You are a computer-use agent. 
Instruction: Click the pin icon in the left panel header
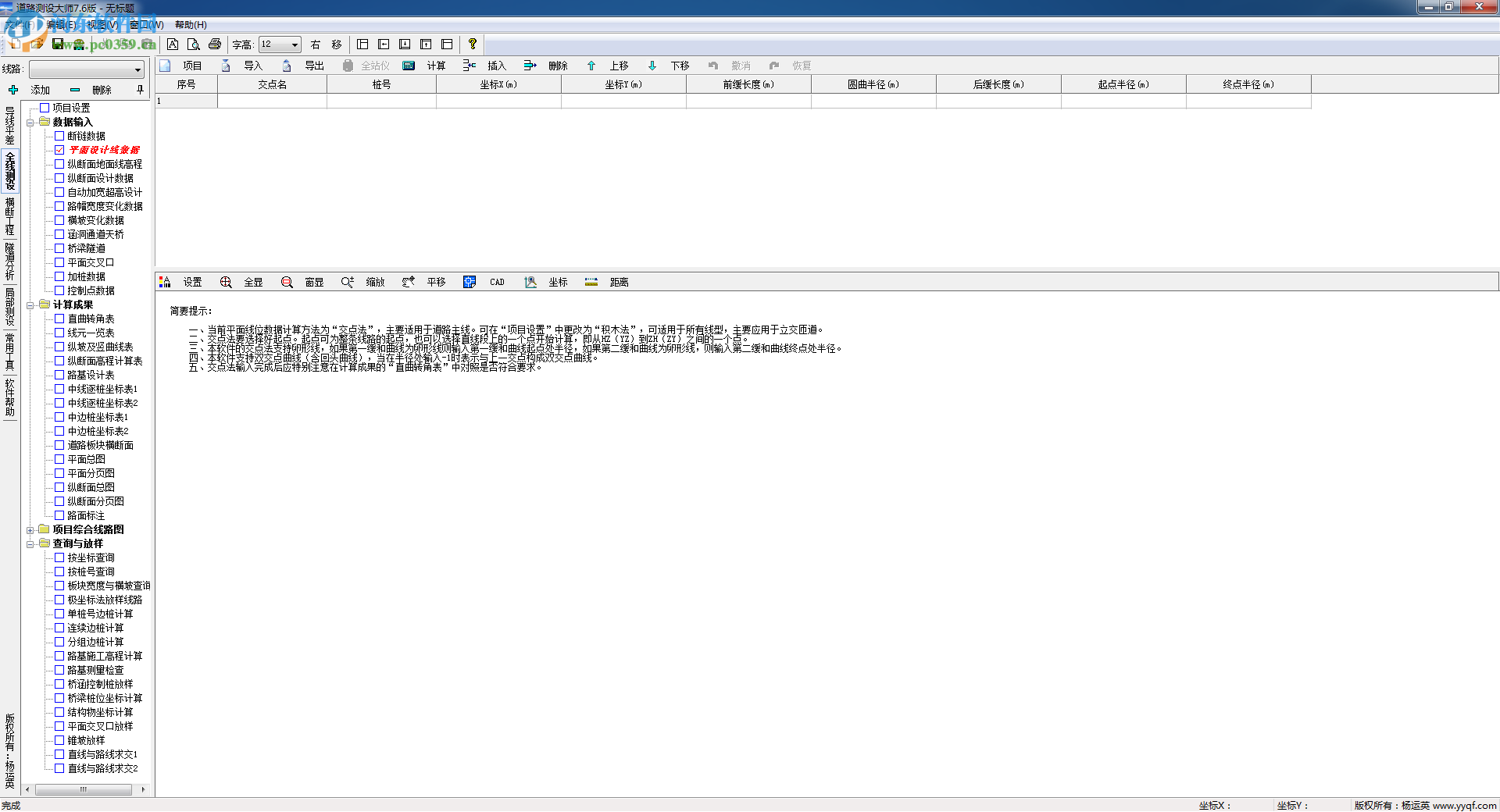141,90
